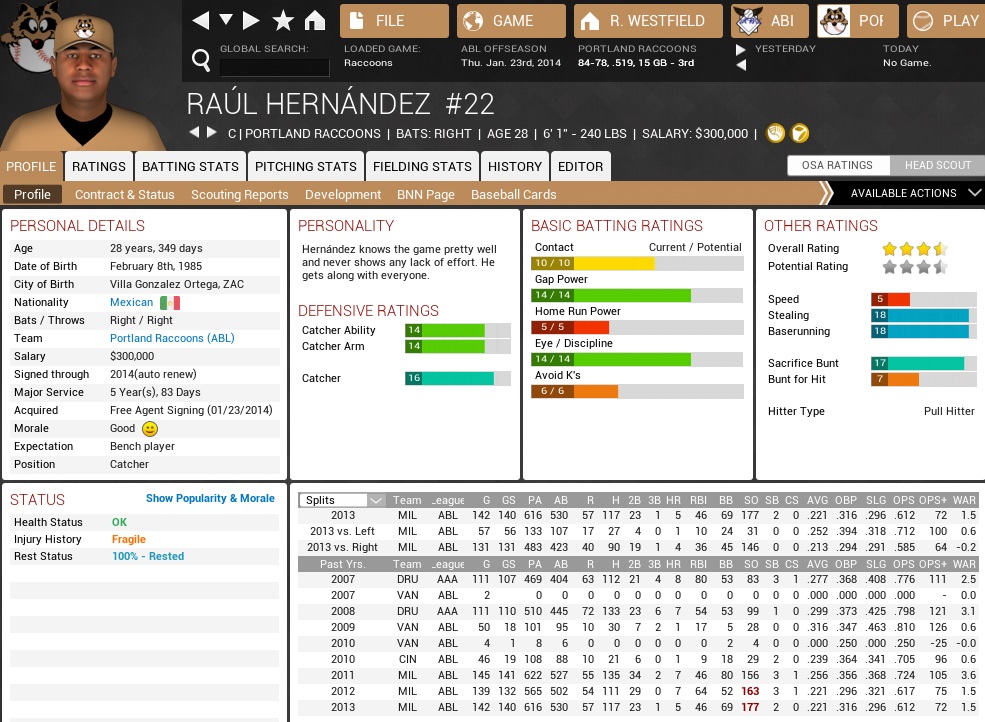Click the forward navigation arrow
The width and height of the screenshot is (985, 722).
(x=251, y=20)
